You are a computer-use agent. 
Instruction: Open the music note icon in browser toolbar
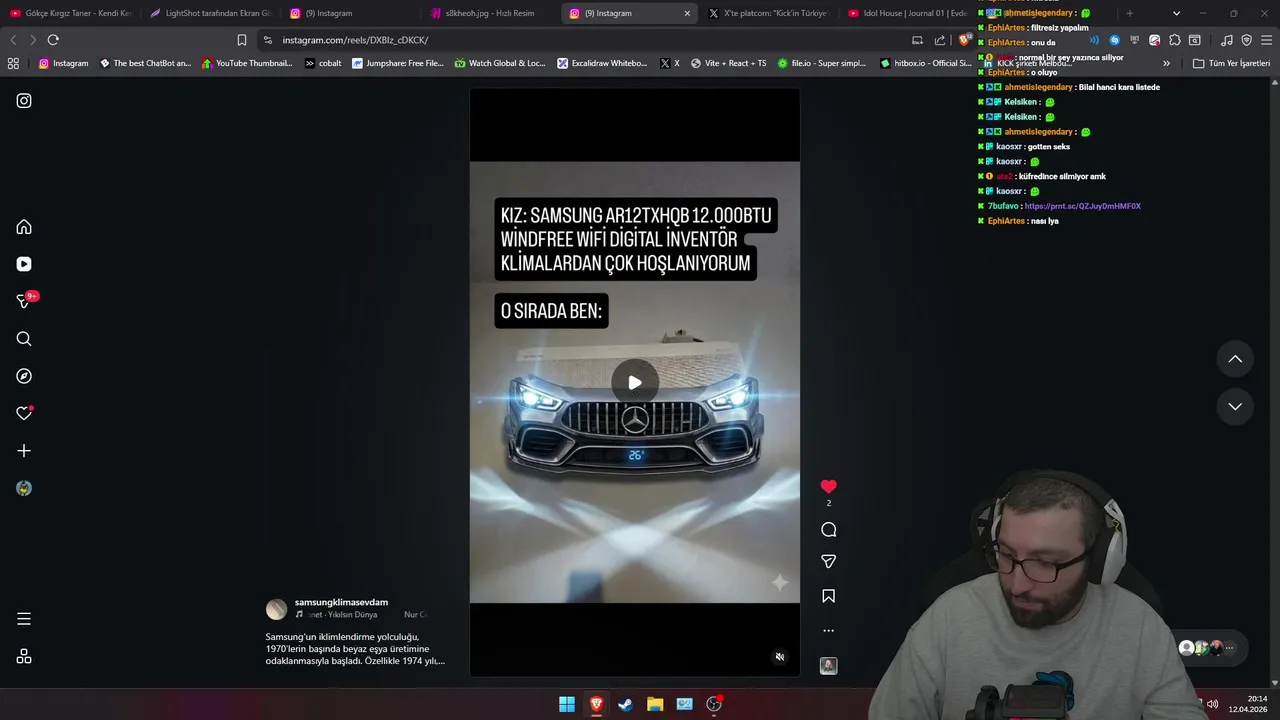tap(1226, 40)
